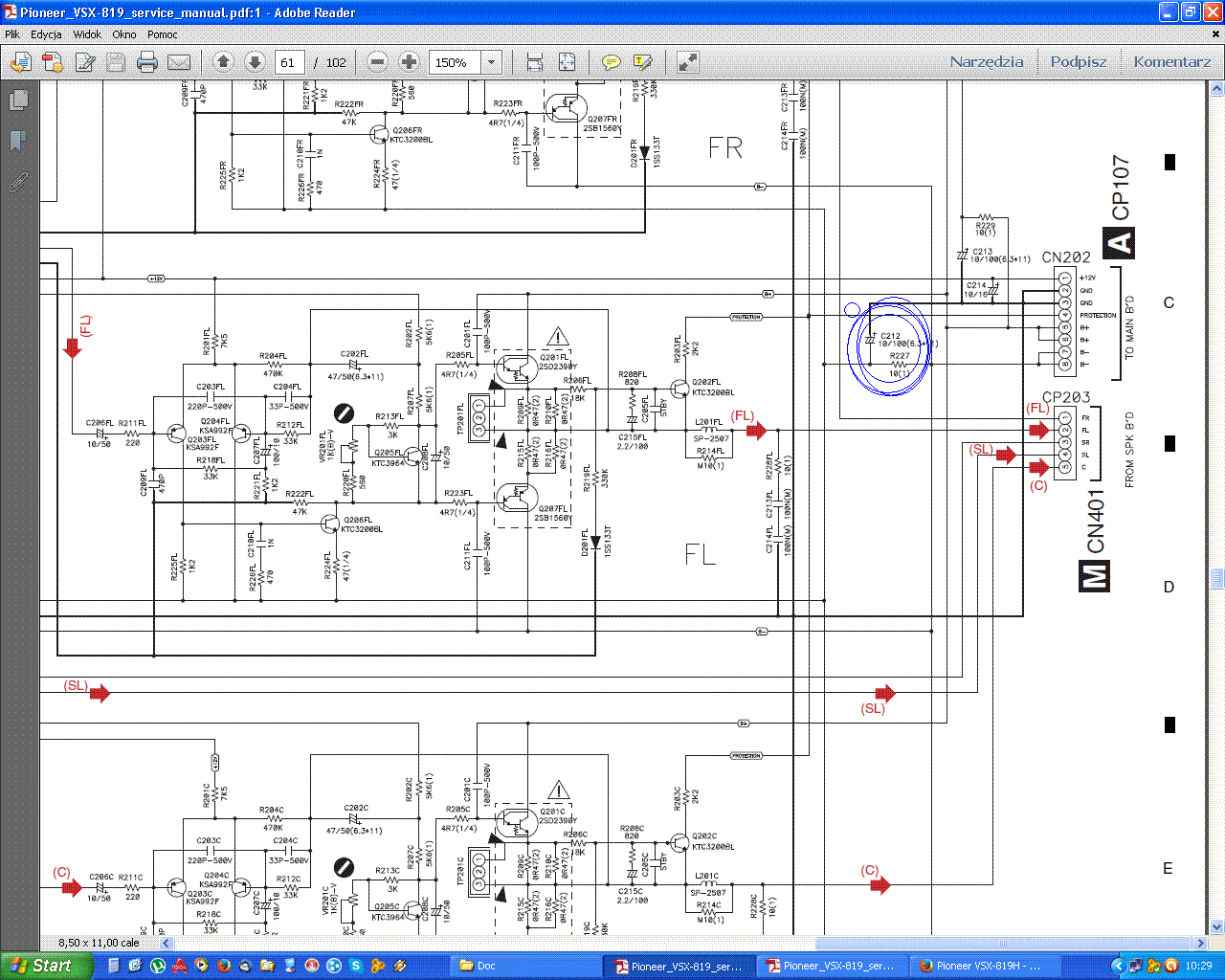Click the horizontal scrollbar right arrow
The width and height of the screenshot is (1225, 980).
point(1201,943)
